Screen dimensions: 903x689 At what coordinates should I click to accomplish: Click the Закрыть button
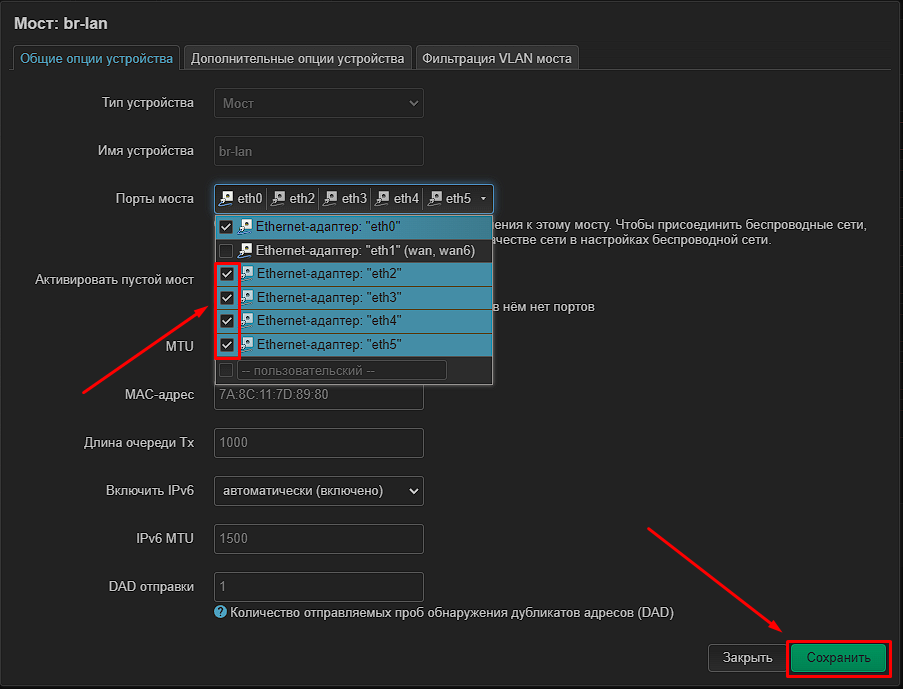[x=748, y=657]
